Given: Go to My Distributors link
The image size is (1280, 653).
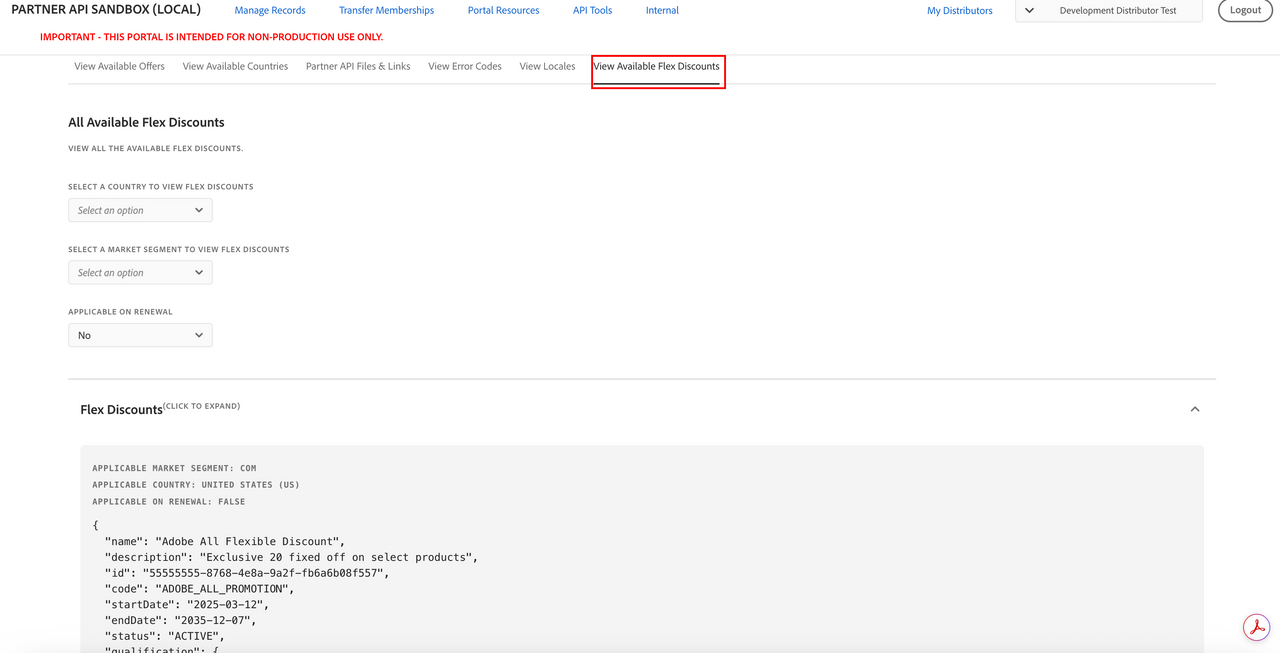Looking at the screenshot, I should coord(959,11).
